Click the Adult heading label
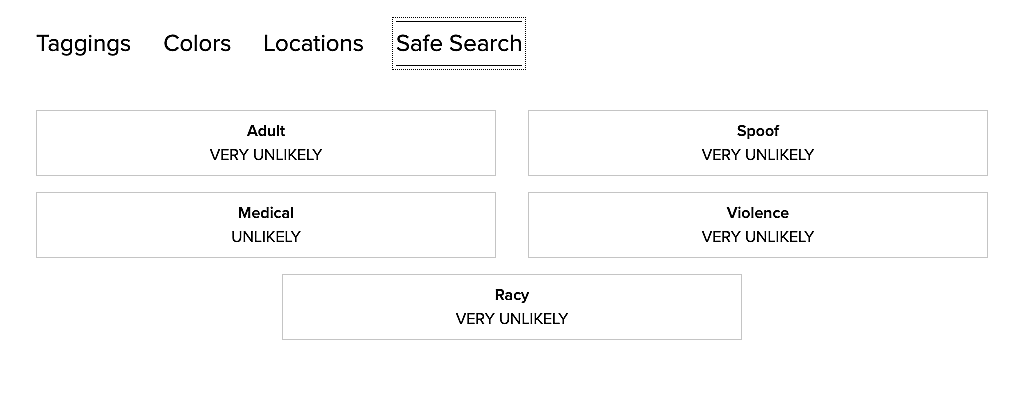This screenshot has height=404, width=1014. [x=266, y=131]
